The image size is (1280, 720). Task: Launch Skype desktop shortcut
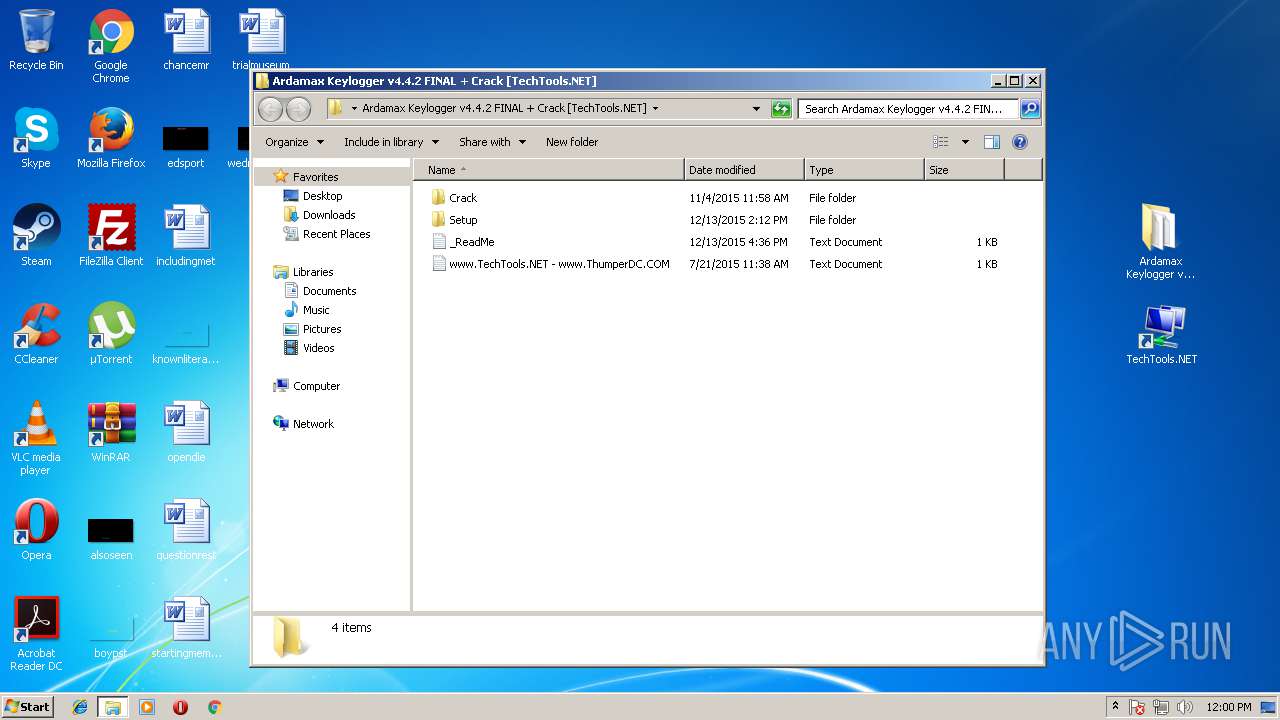click(x=36, y=138)
